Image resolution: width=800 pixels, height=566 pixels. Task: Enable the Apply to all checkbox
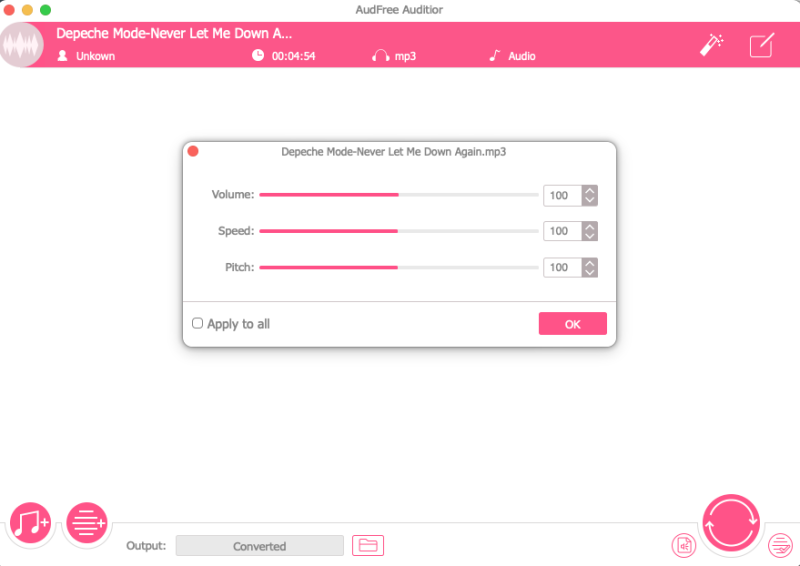coord(197,324)
